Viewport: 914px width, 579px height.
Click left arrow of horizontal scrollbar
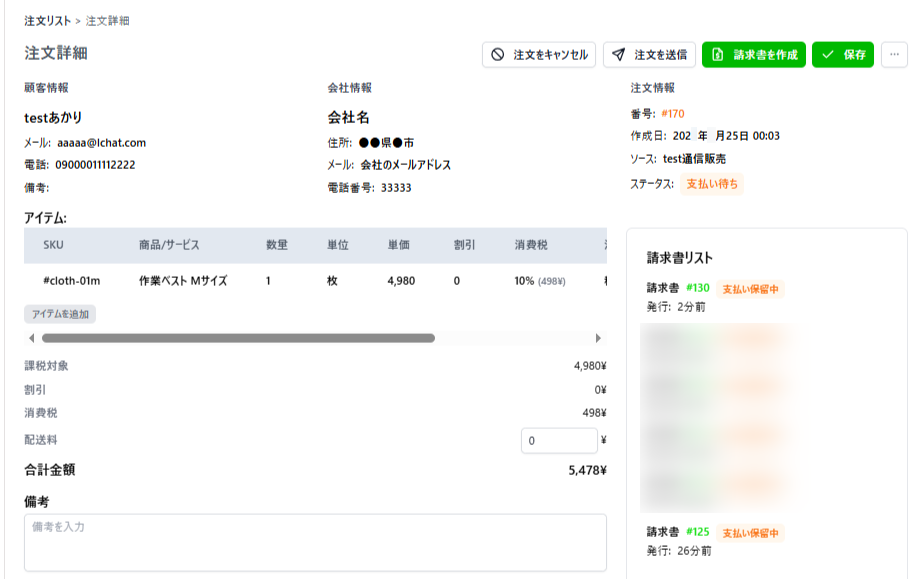(x=32, y=338)
